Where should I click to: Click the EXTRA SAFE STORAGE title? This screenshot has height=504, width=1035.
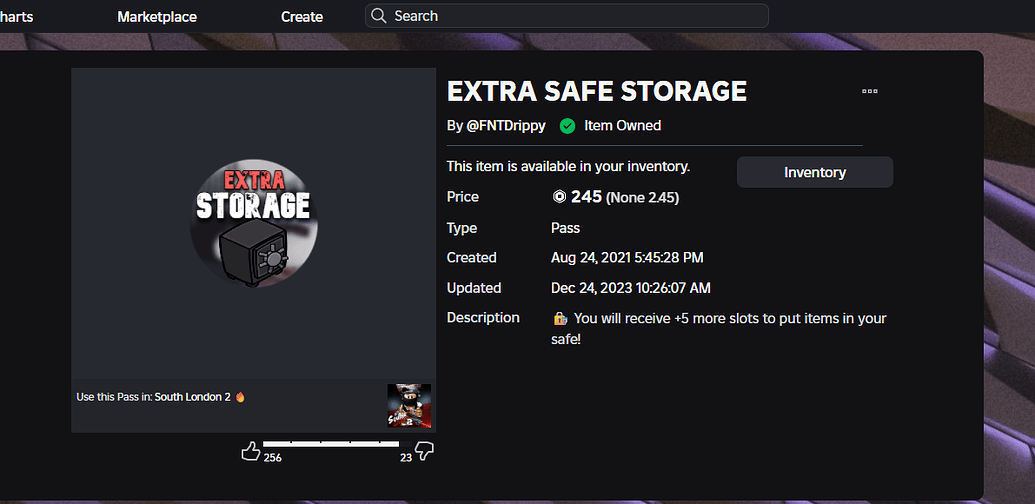click(597, 92)
